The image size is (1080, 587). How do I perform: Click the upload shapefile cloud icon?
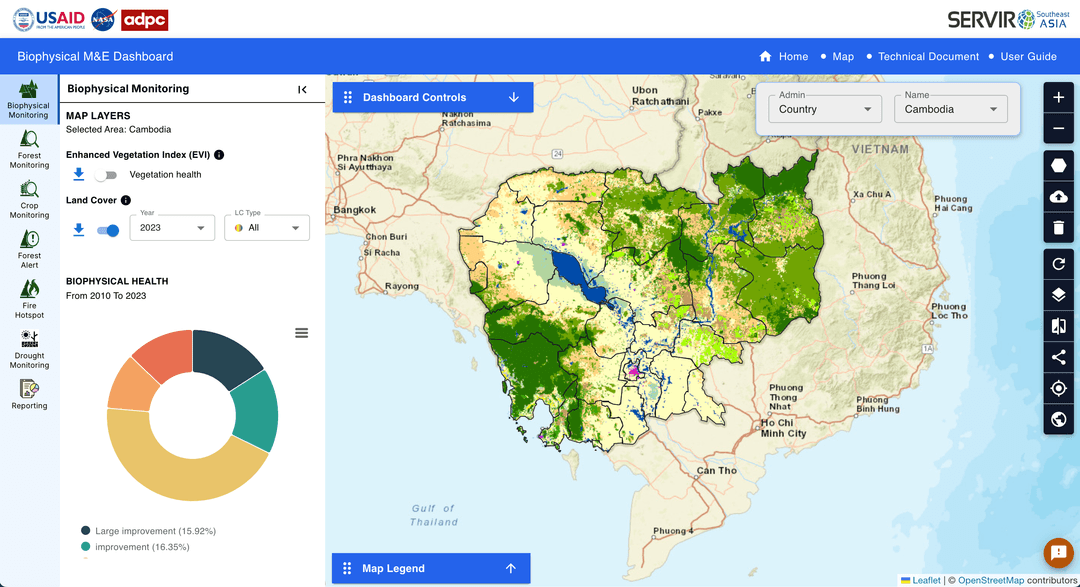[x=1058, y=196]
